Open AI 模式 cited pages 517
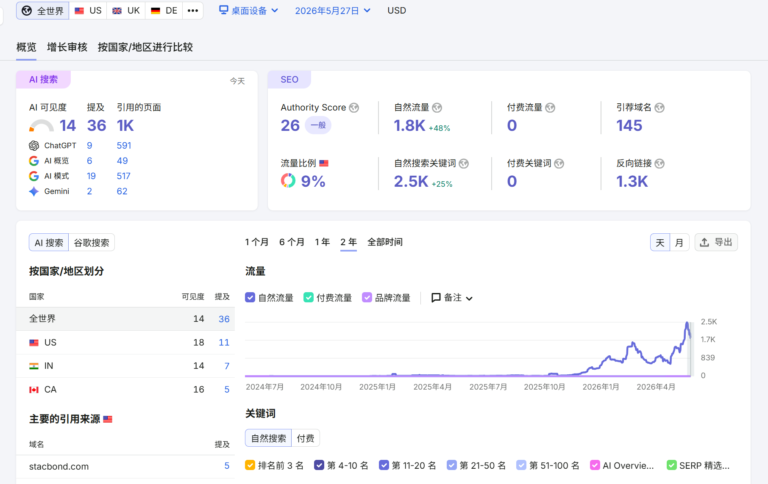The width and height of the screenshot is (768, 484). [123, 176]
